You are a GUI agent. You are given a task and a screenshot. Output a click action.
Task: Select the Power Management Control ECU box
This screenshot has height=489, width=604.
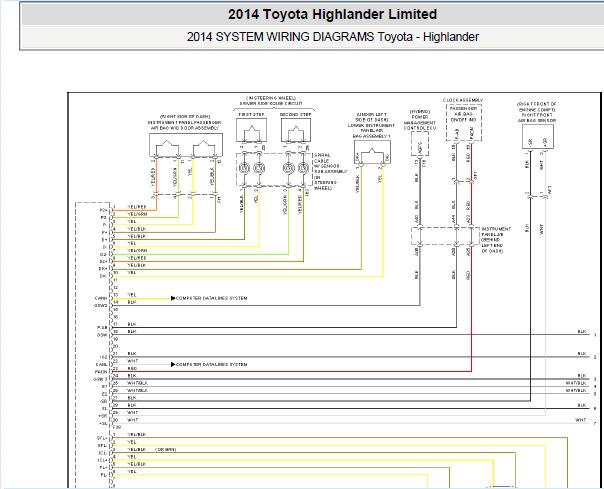click(419, 144)
